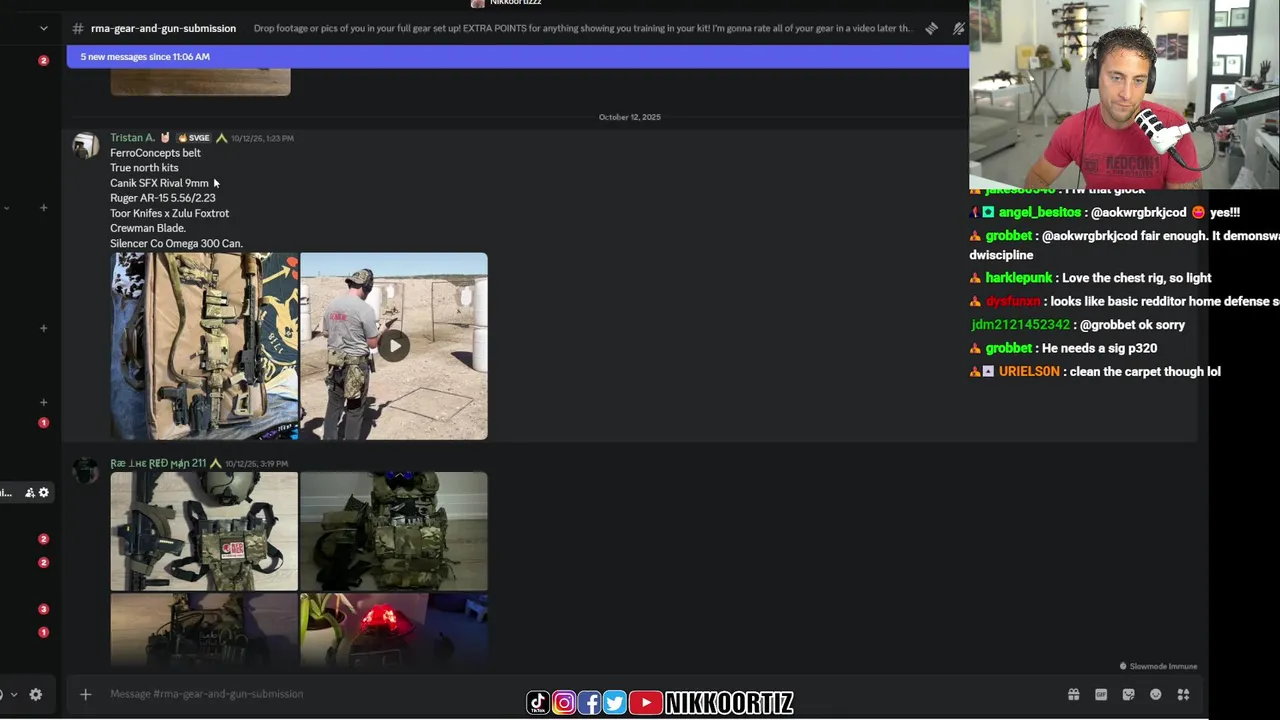Open the channel topic description text
Image resolution: width=1280 pixels, height=720 pixels.
(582, 28)
